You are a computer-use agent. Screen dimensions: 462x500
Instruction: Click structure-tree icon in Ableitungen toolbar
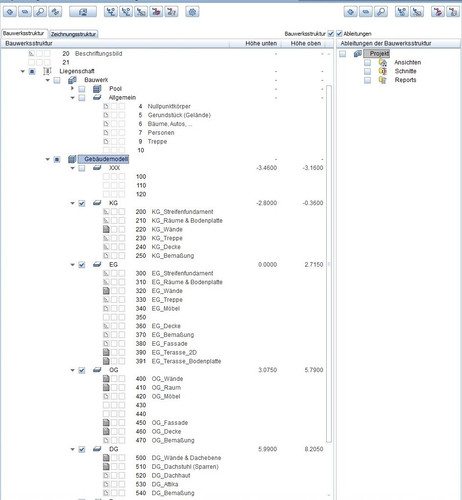[x=402, y=12]
